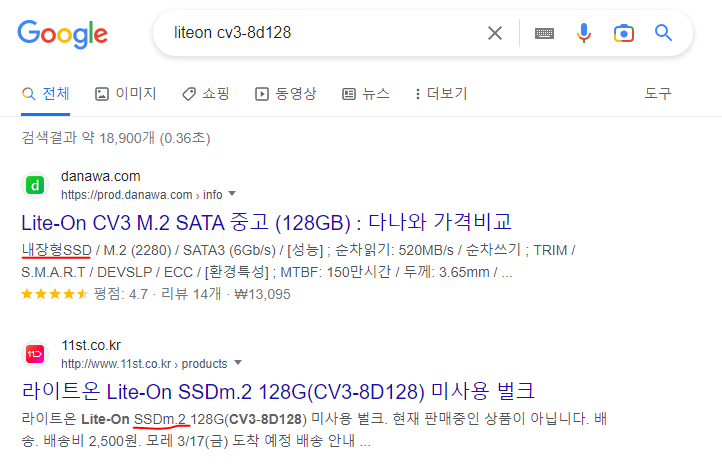The width and height of the screenshot is (722, 474).
Task: Click the danawa.com favicon
Action: 35,185
